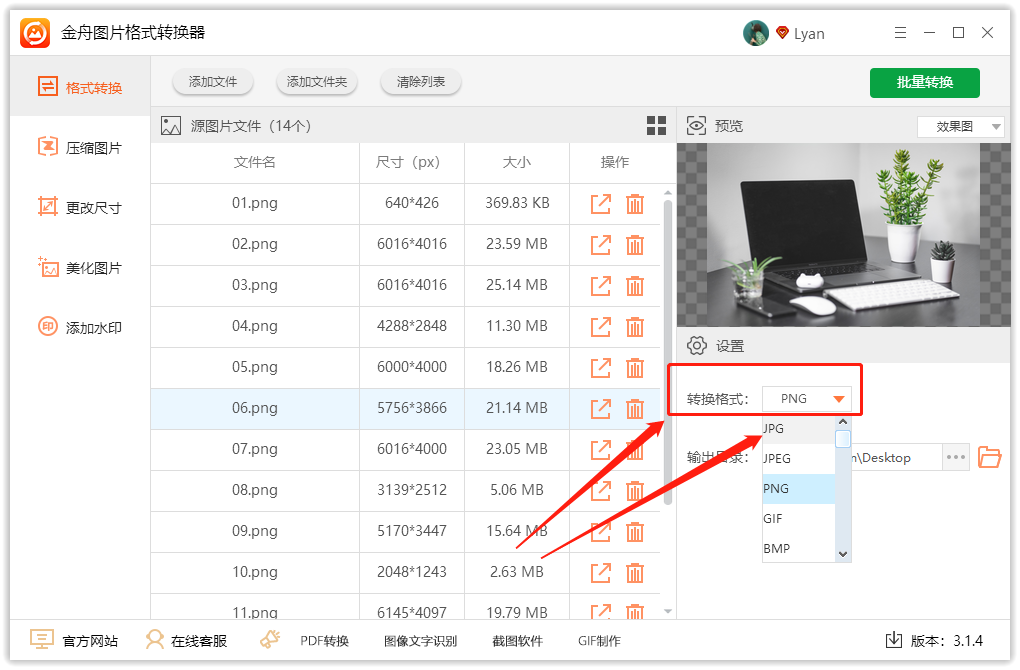Select PNG in the format list
Viewport: 1020px width, 670px height.
799,489
